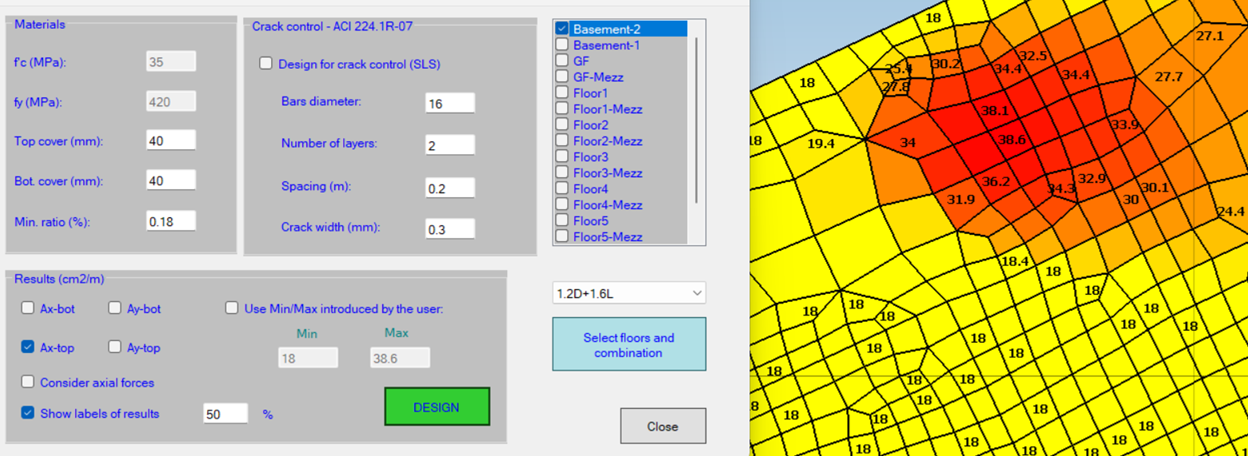Open the 1.2D+1.6L load combination dropdown
The height and width of the screenshot is (456, 1248).
coord(629,293)
